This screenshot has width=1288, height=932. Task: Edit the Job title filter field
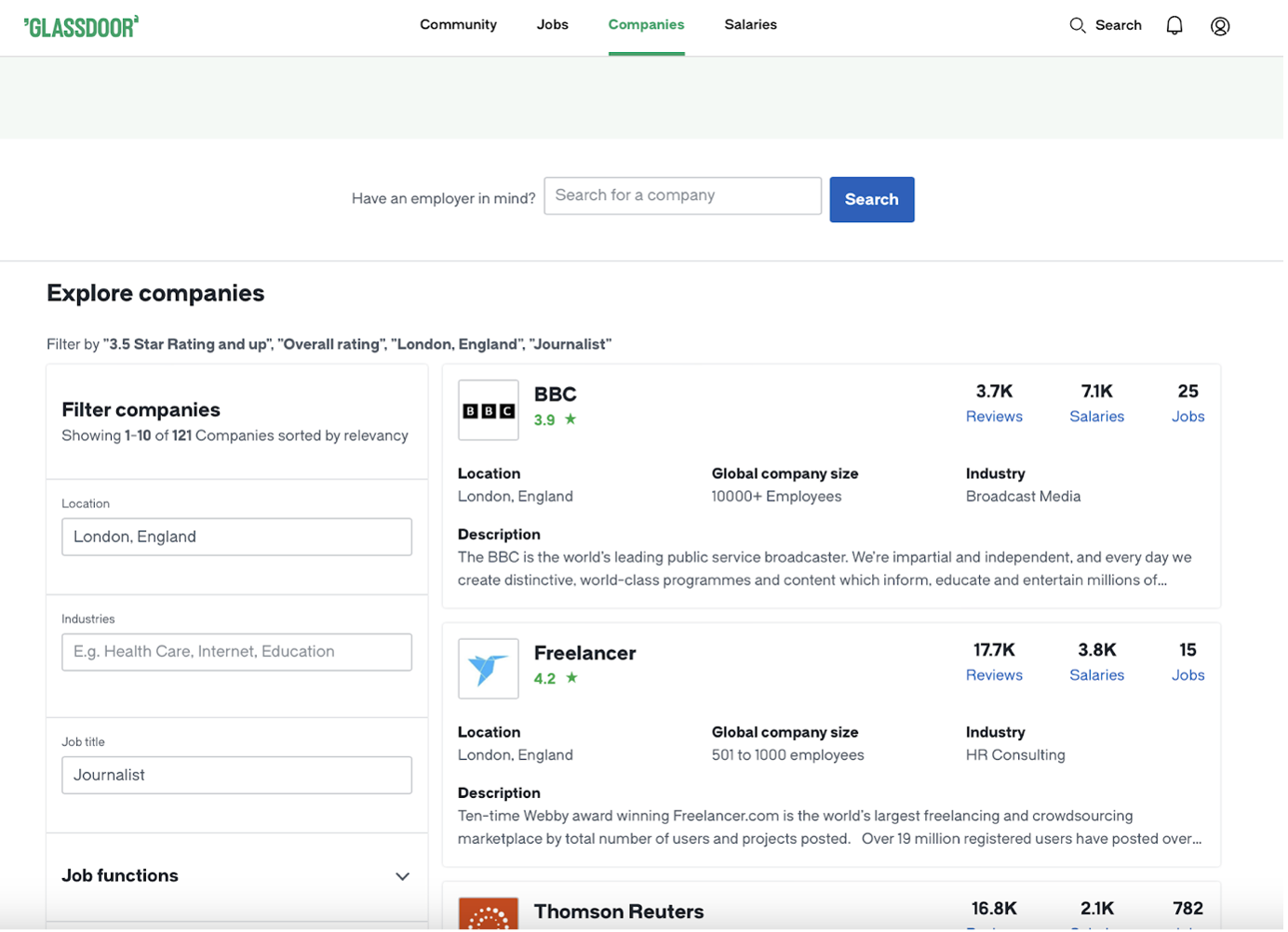(x=237, y=777)
